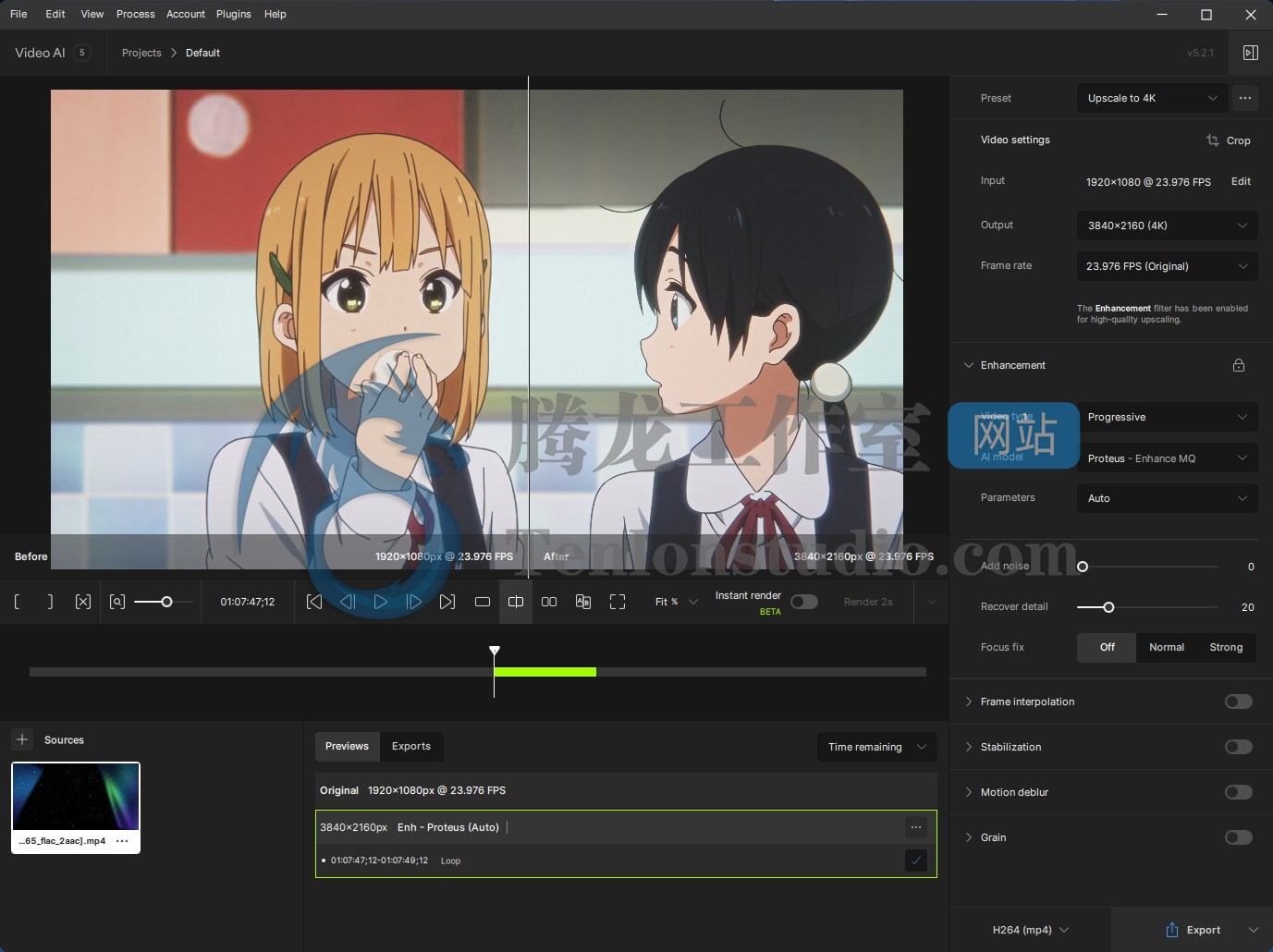Screen dimensions: 1273x952
Task: Set the trim out-point bracket
Action: [x=49, y=602]
